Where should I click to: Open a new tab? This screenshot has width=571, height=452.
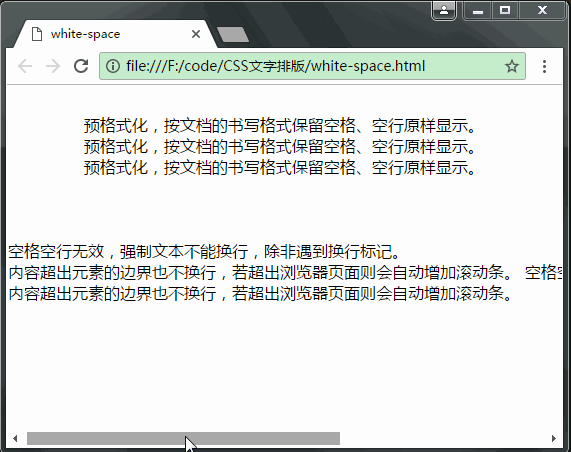[x=233, y=34]
